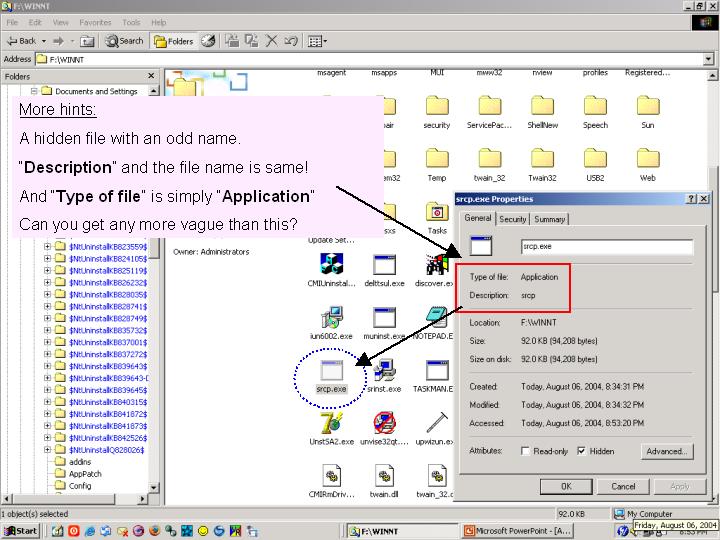
Task: Click OK in srcp.exe Properties
Action: coord(566,486)
